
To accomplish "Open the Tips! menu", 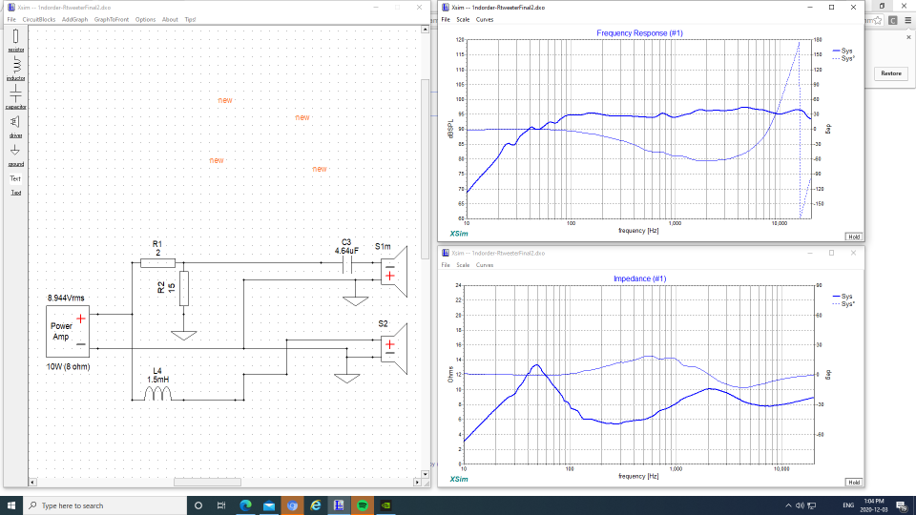I will [x=190, y=19].
